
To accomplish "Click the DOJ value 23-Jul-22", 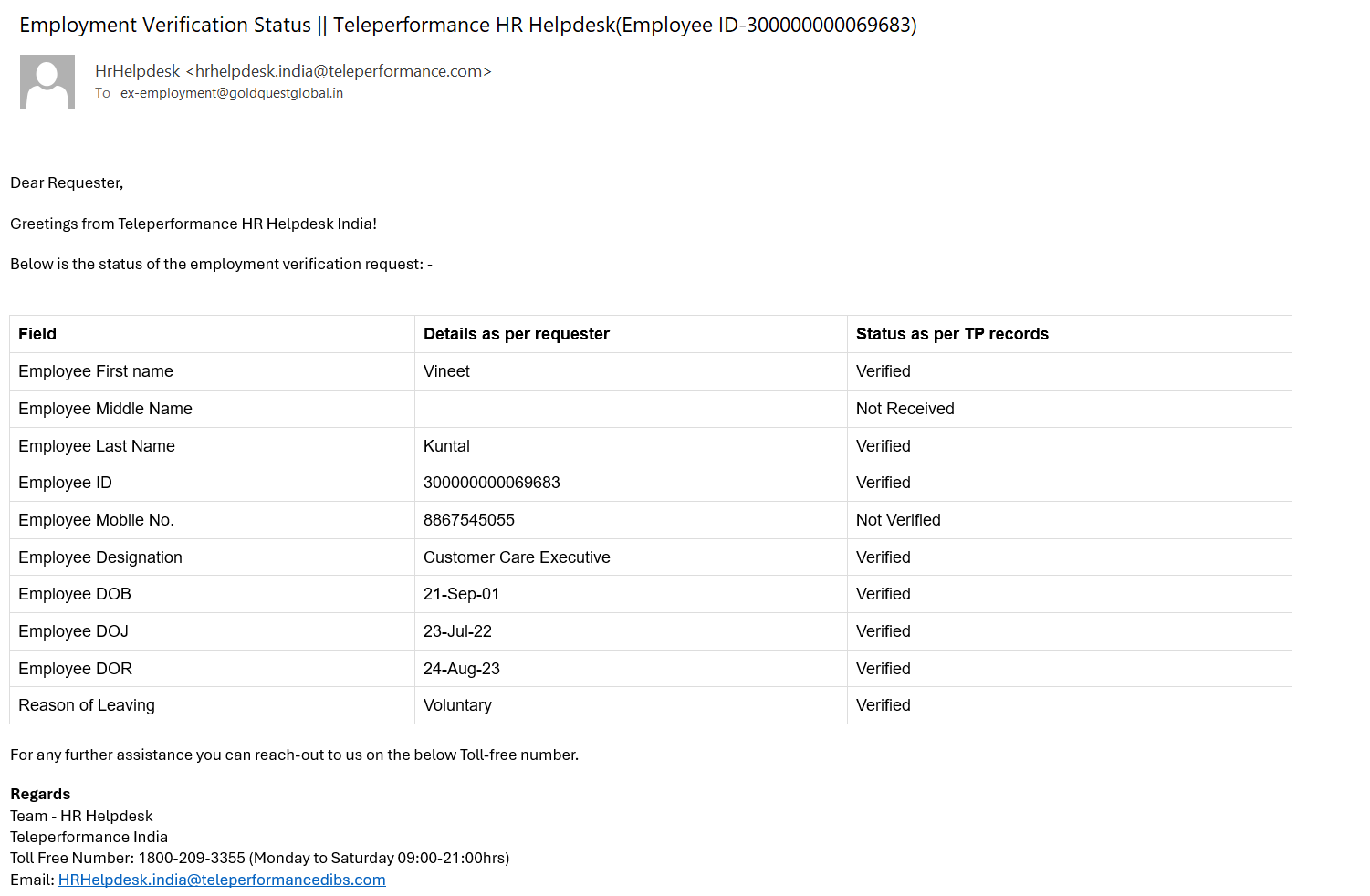I will tap(457, 631).
